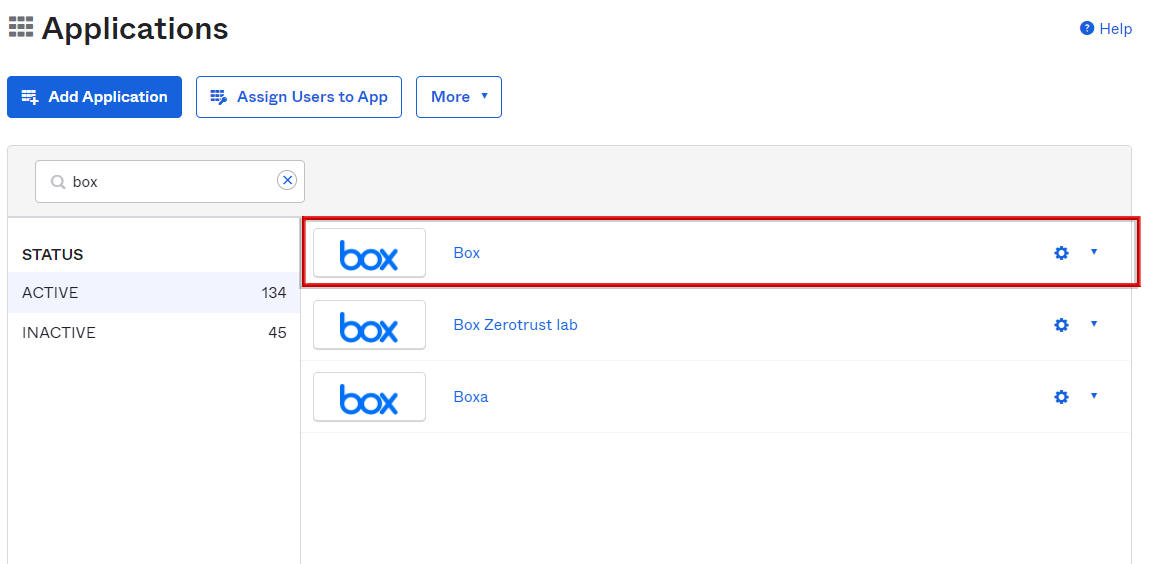The width and height of the screenshot is (1171, 564).
Task: Open settings gear for Box app
Action: coord(1061,253)
